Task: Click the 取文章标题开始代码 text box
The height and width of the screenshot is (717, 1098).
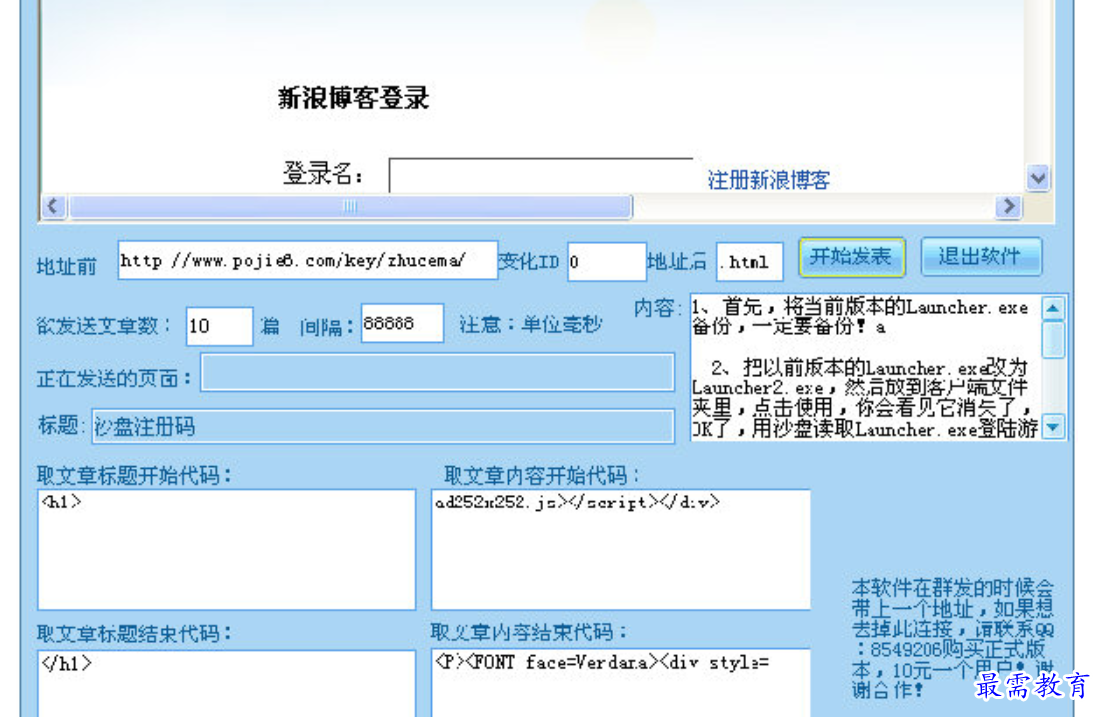Action: tap(226, 550)
